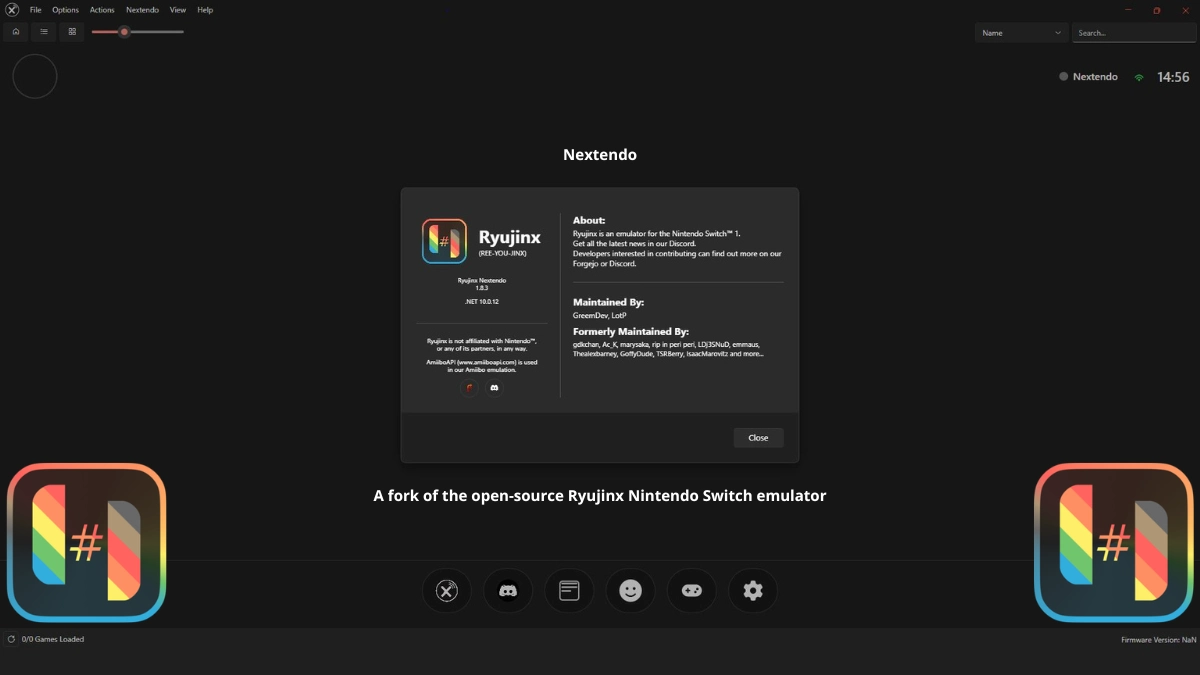Open Discord from the bottom dock
This screenshot has height=675, width=1200.
click(x=508, y=591)
